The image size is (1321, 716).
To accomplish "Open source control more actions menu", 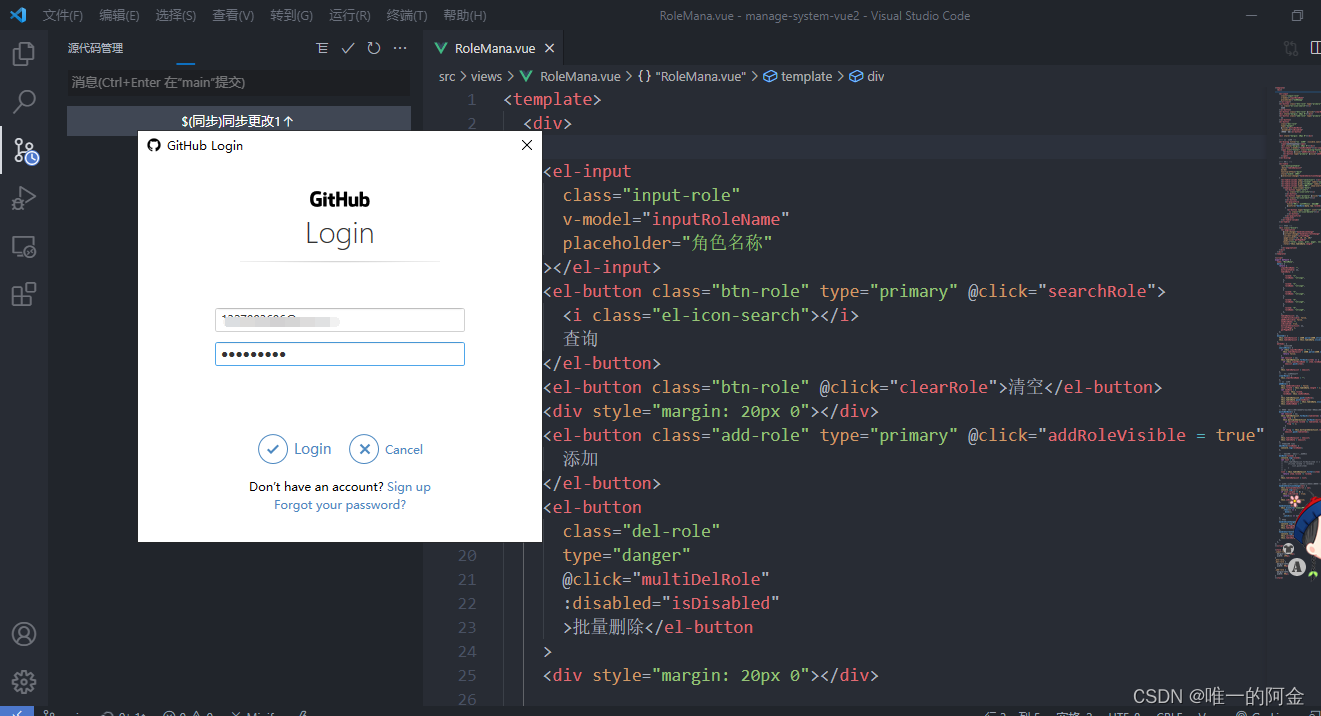I will 400,48.
